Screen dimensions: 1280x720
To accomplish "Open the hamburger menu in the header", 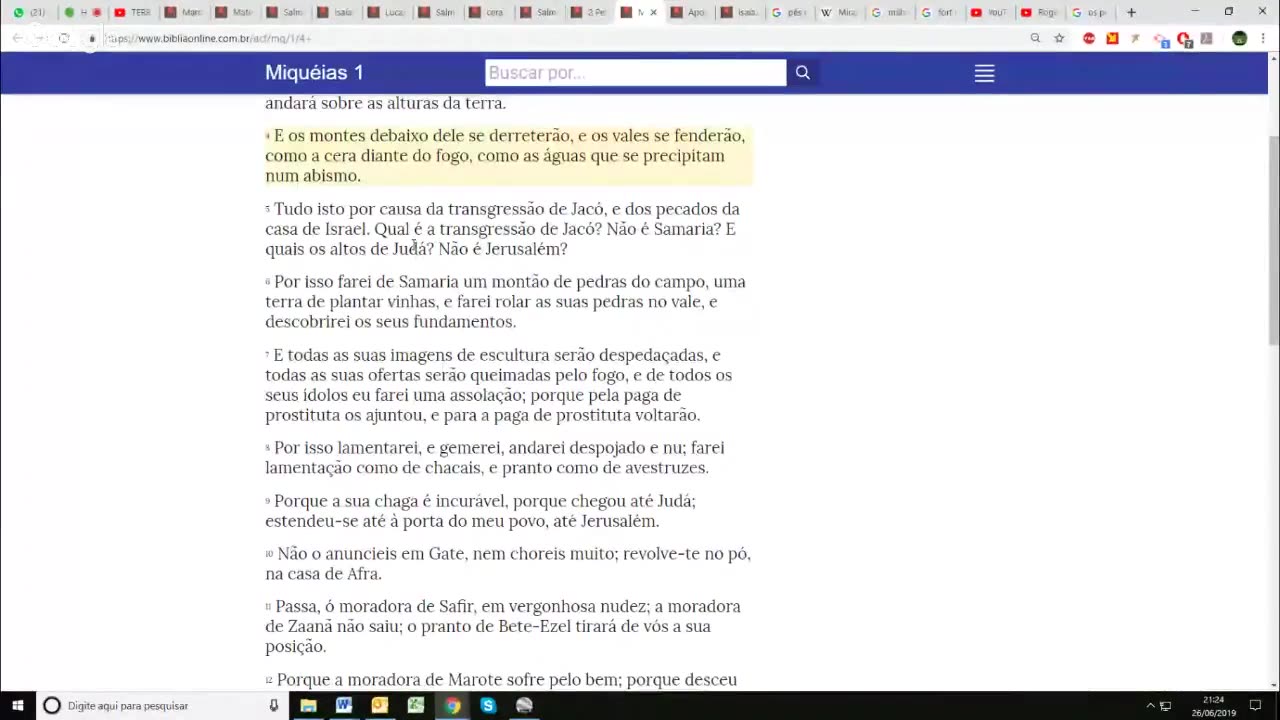I will [984, 73].
